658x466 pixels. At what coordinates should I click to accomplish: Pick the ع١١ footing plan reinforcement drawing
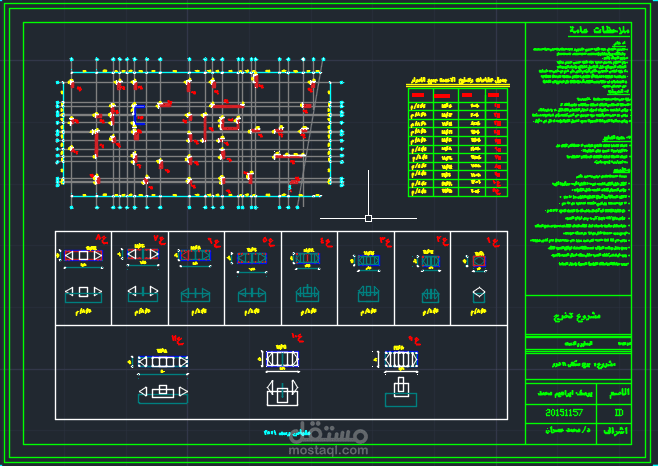(163, 361)
